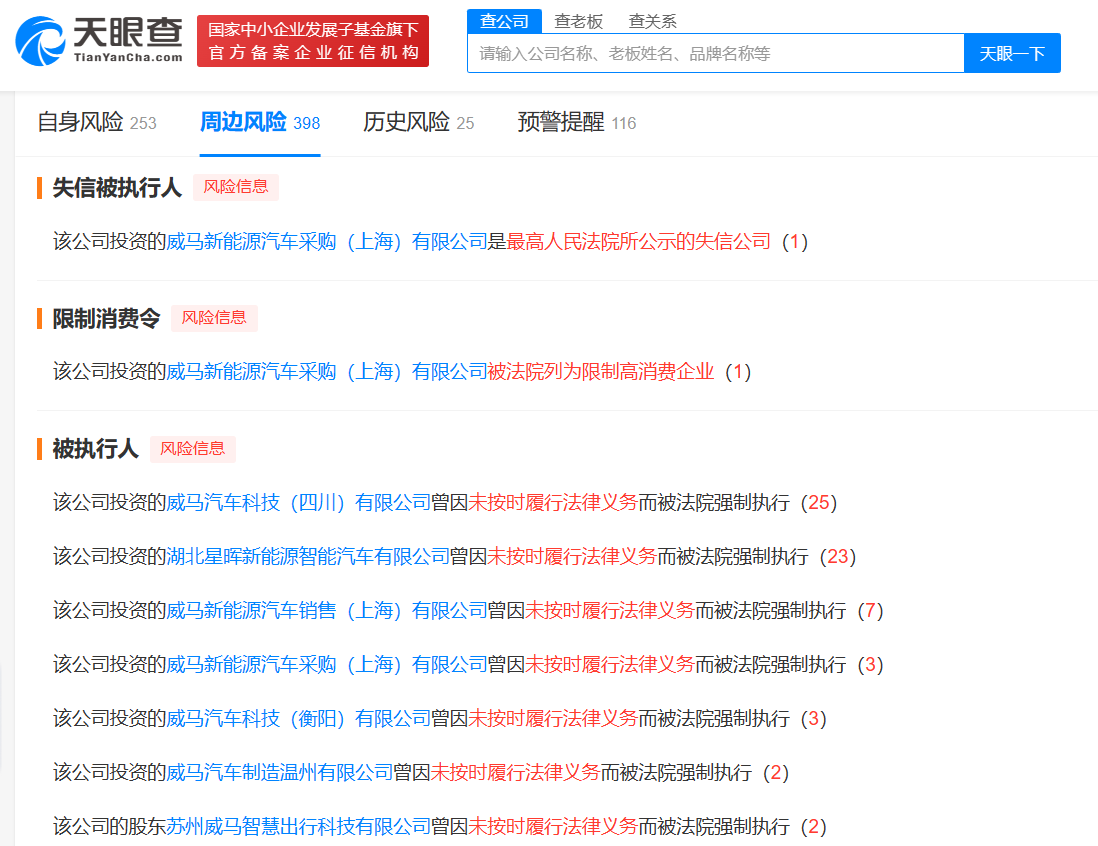Focus the company name search field

pyautogui.click(x=716, y=53)
